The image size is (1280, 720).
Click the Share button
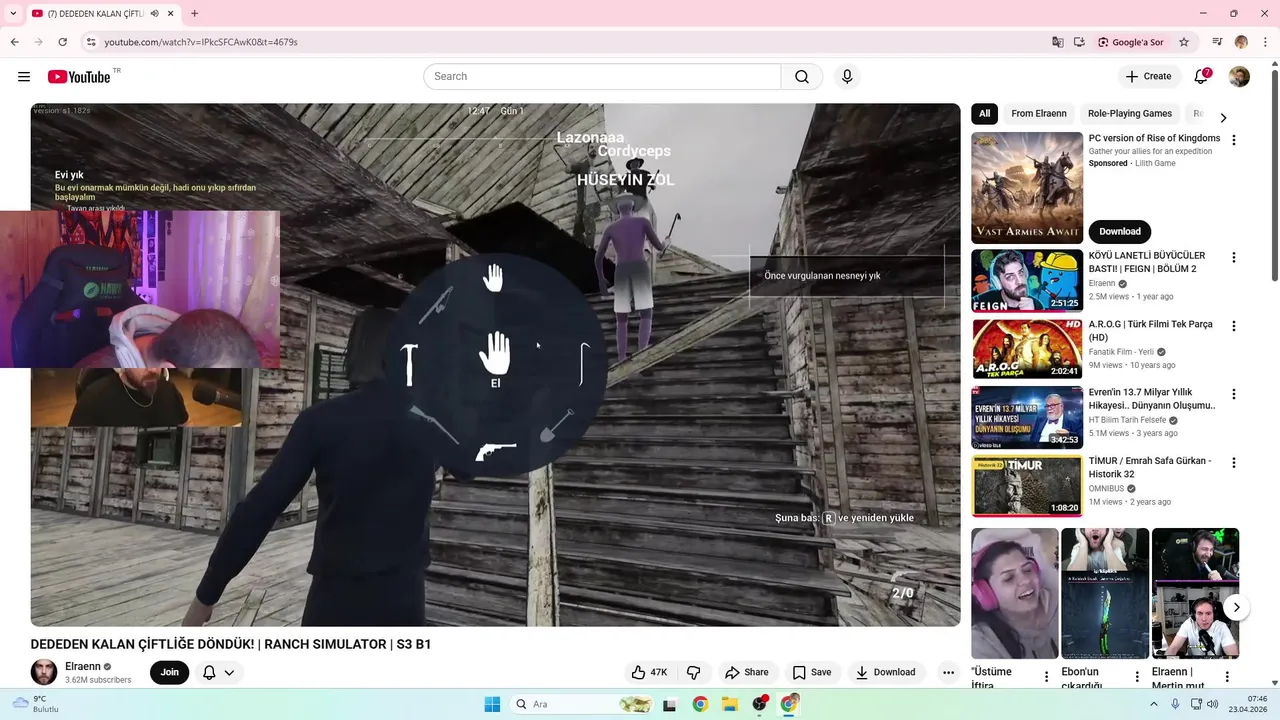[747, 672]
